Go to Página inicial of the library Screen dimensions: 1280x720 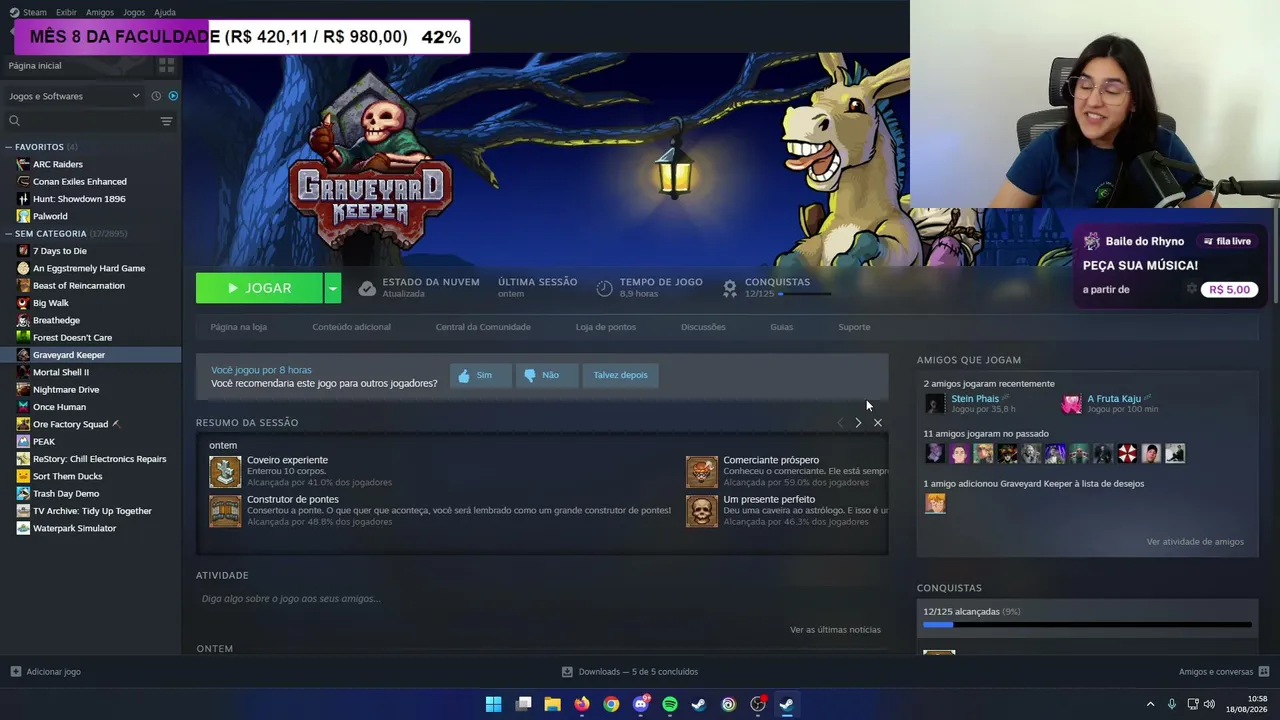(x=35, y=65)
